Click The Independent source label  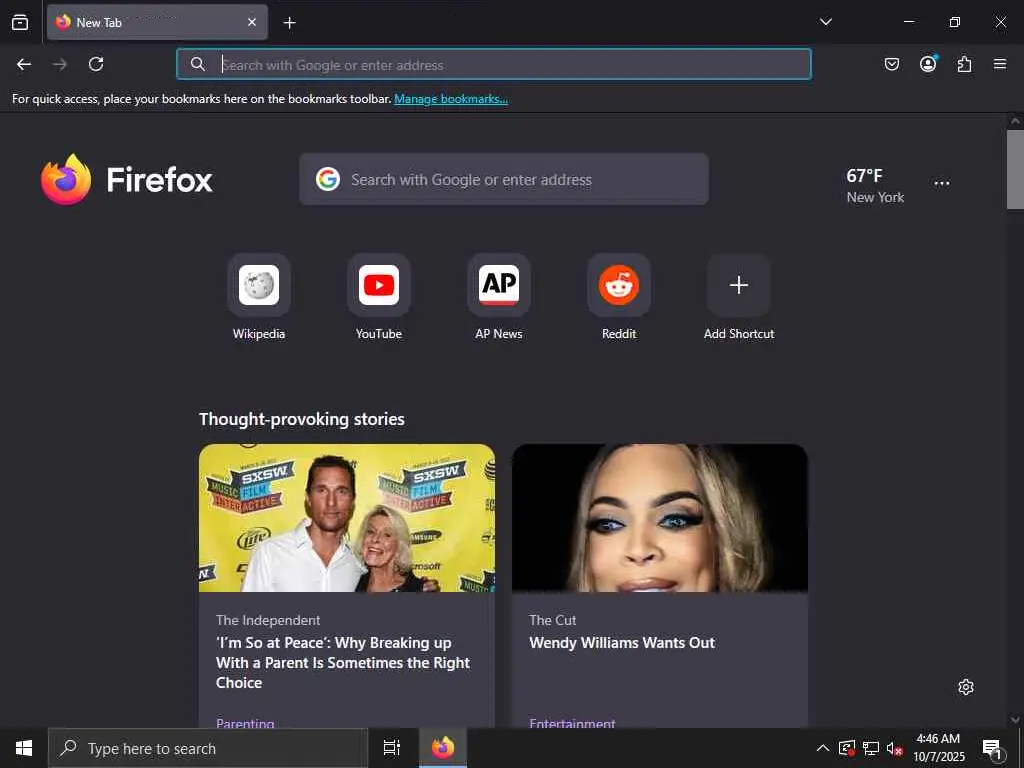(268, 620)
